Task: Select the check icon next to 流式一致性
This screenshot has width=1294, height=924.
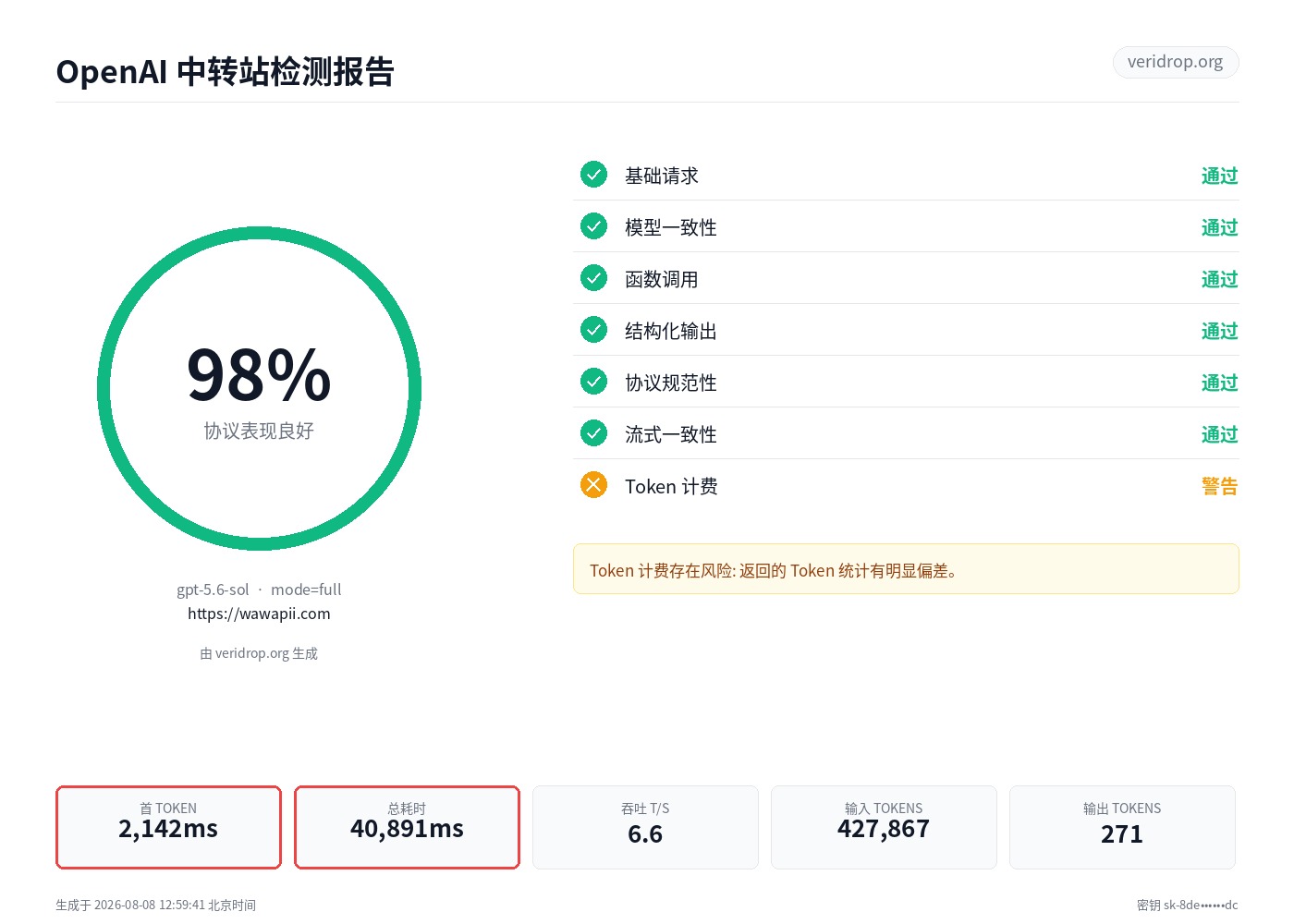Action: 593,433
